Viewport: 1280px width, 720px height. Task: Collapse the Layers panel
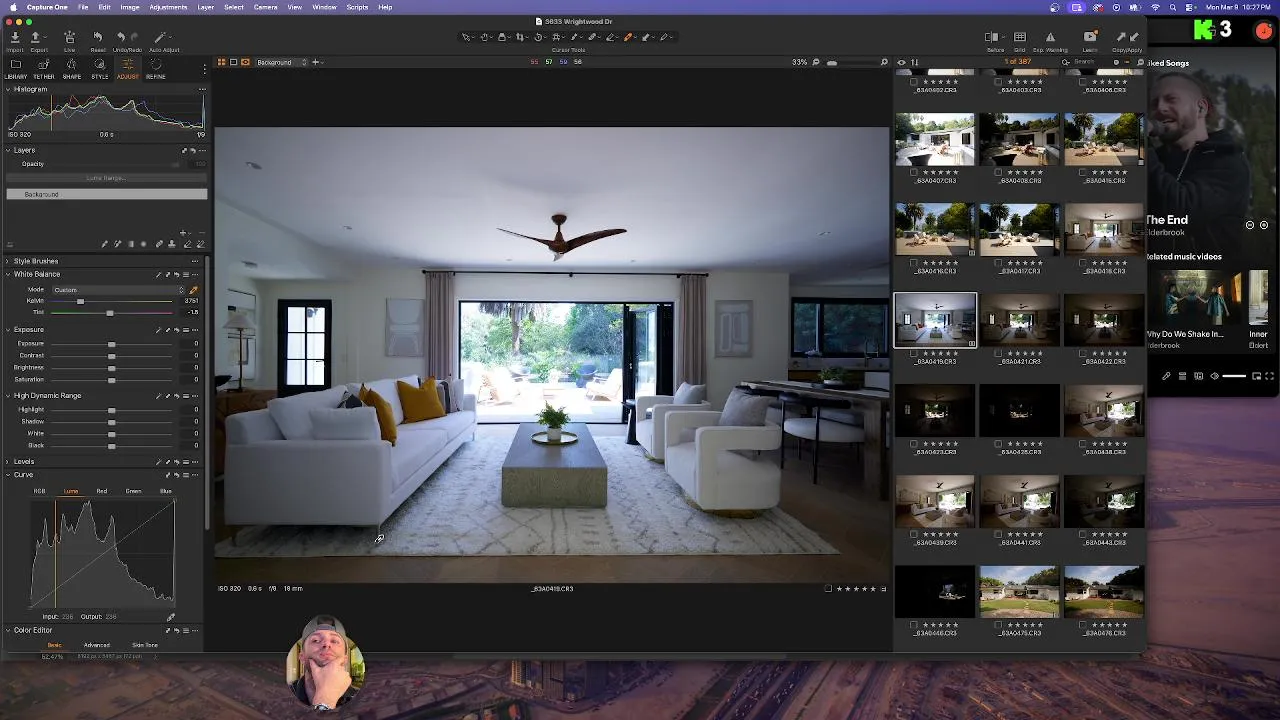tap(8, 150)
